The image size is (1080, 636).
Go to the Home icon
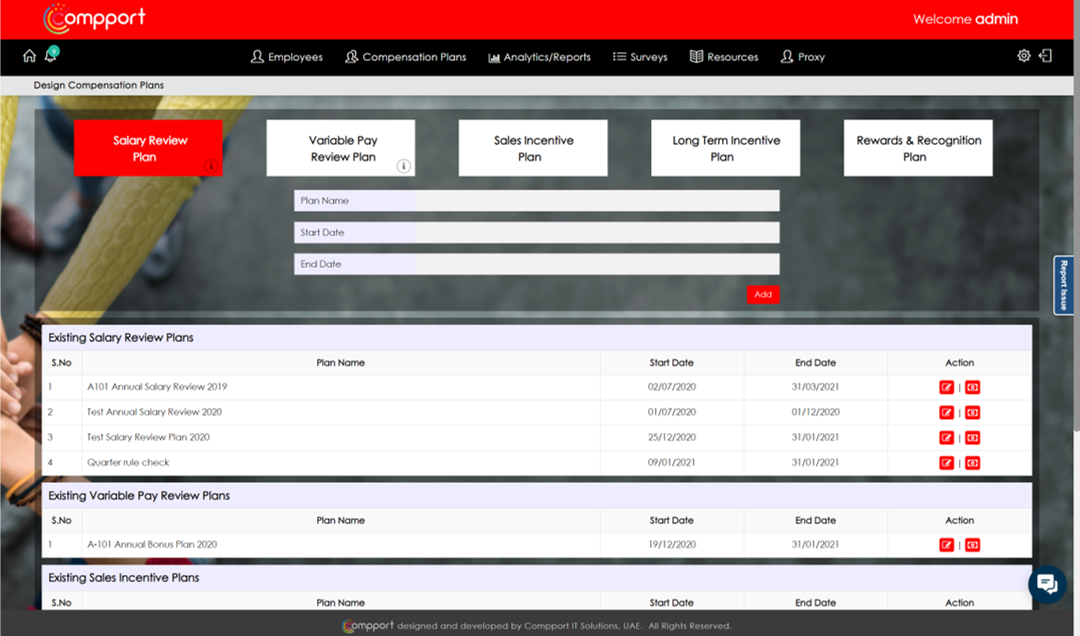click(x=29, y=56)
